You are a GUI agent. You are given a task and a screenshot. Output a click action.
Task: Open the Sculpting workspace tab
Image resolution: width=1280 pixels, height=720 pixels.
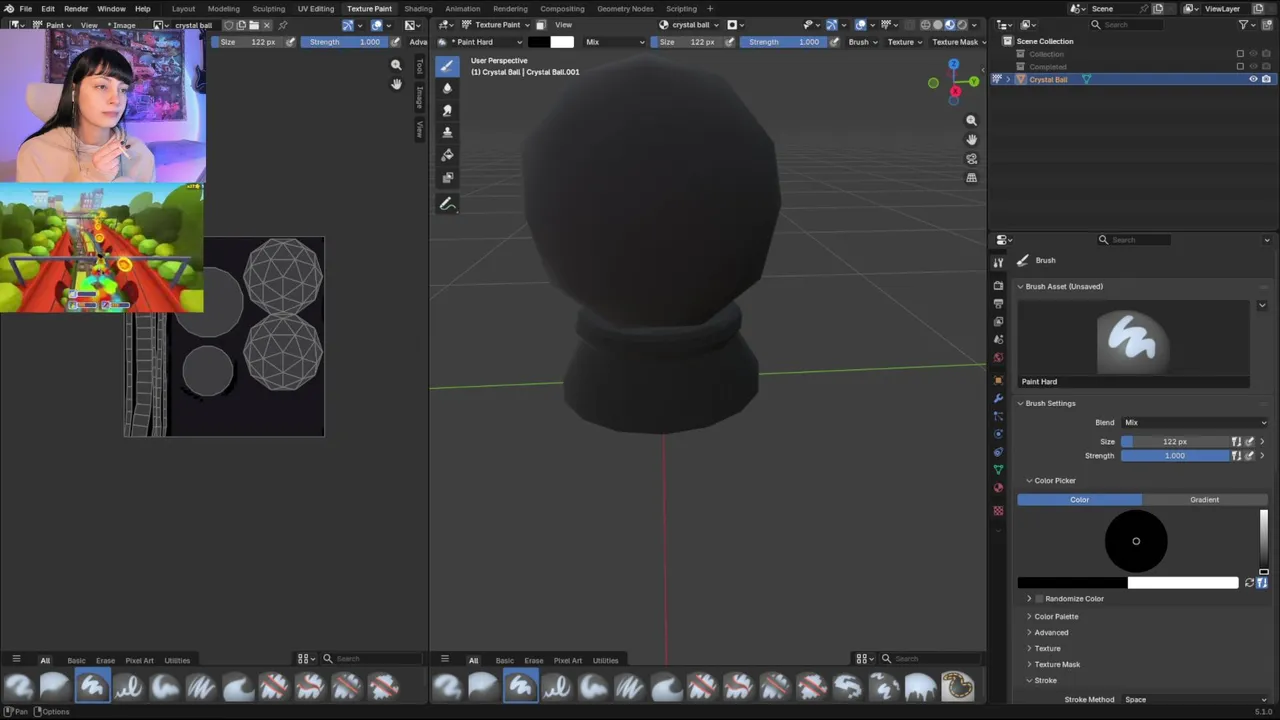(268, 9)
